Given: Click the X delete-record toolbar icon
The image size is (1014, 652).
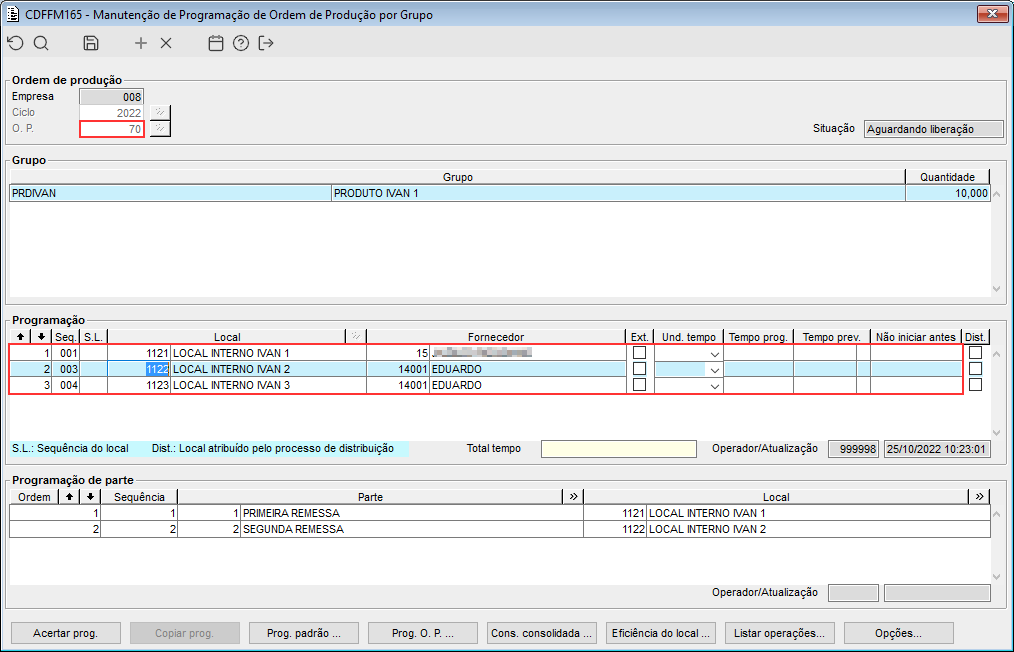Looking at the screenshot, I should [166, 43].
